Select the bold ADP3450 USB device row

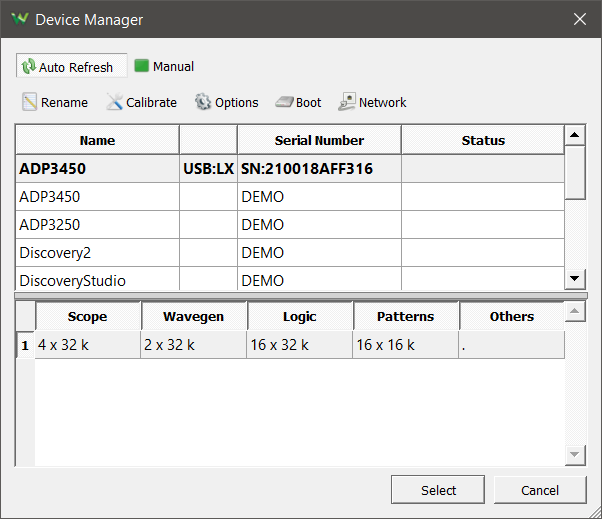click(290, 169)
